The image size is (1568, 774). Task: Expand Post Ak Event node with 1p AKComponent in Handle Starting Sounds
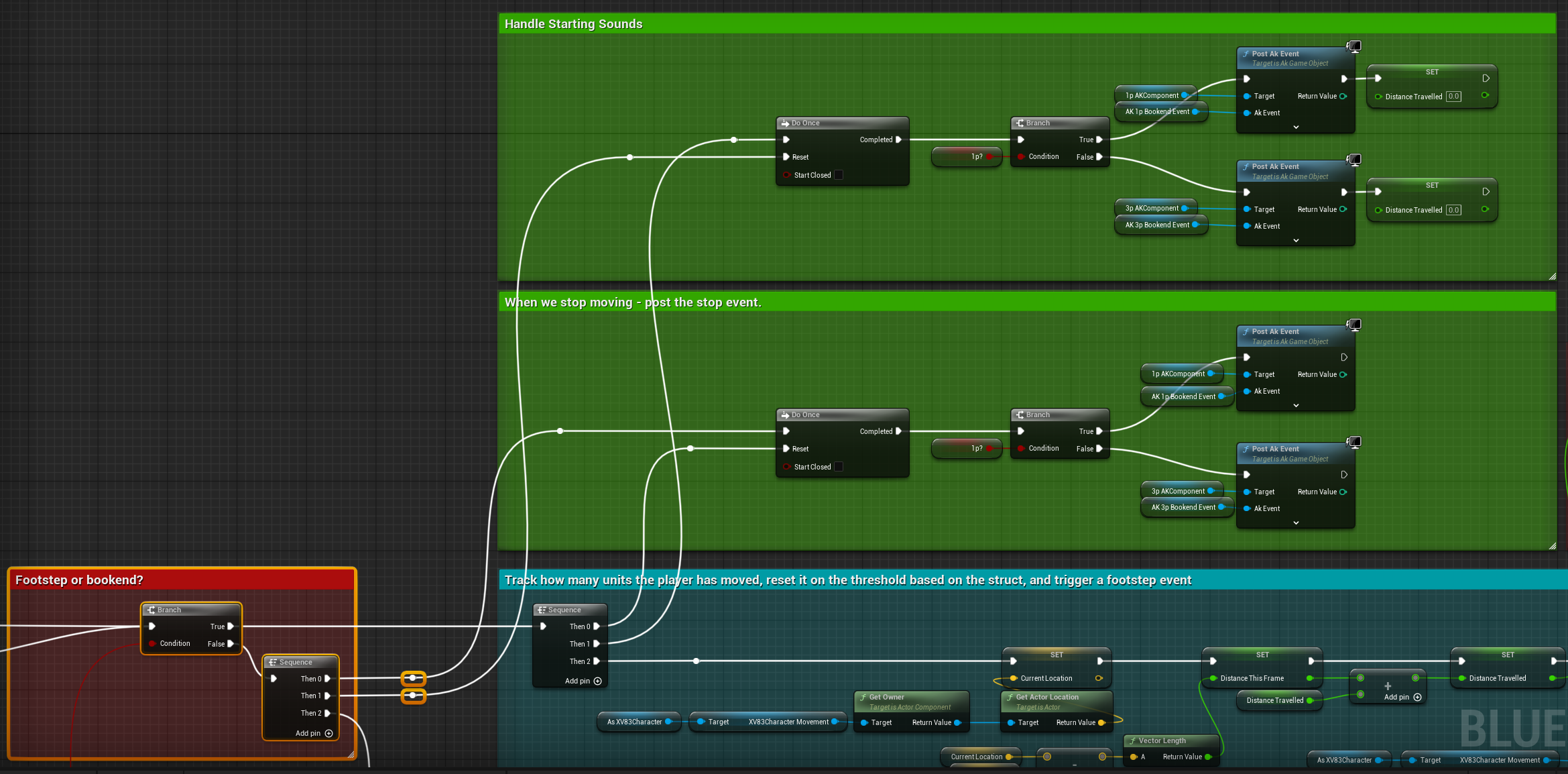tap(1296, 127)
